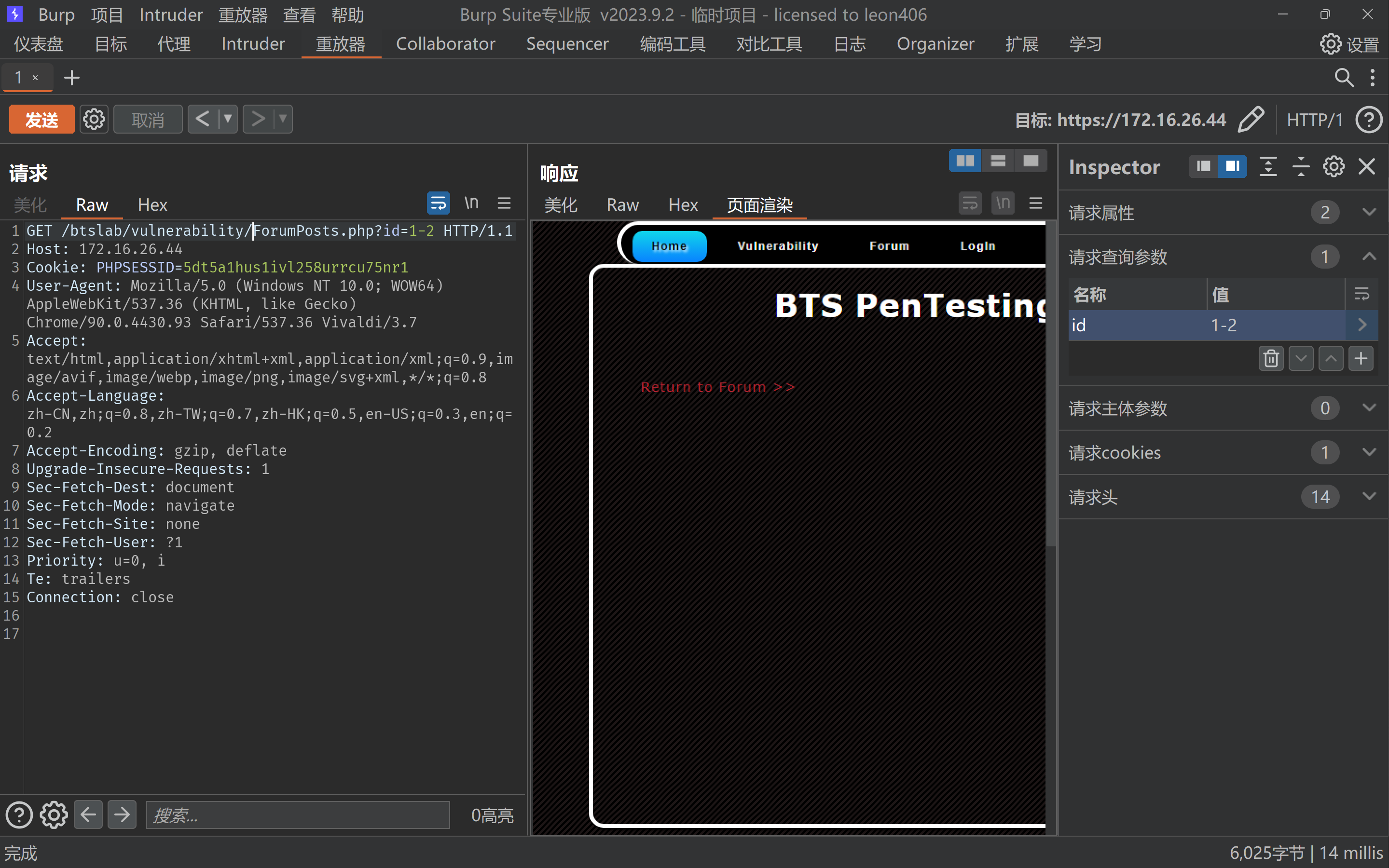
Task: Toggle request line wrap button
Action: tap(438, 203)
